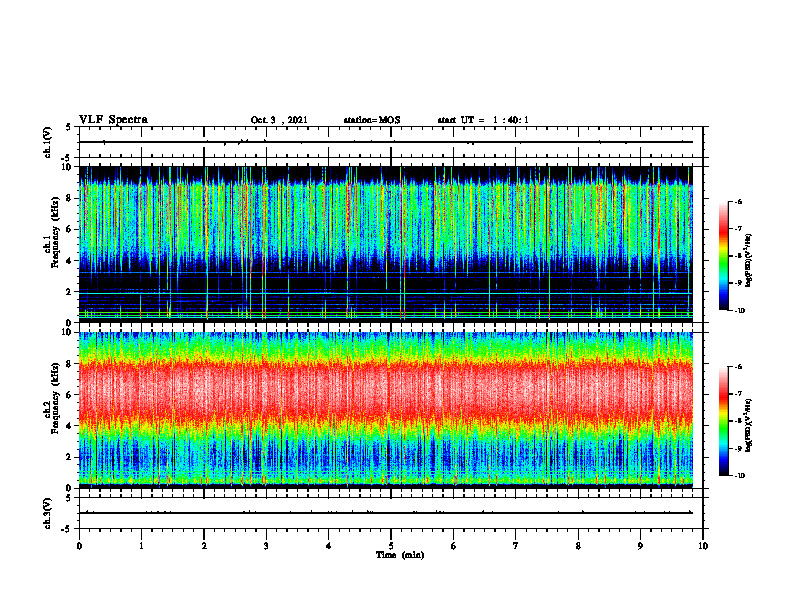
Task: Click the "4" kHz tick on ch.1 frequency axis
Action: click(70, 261)
